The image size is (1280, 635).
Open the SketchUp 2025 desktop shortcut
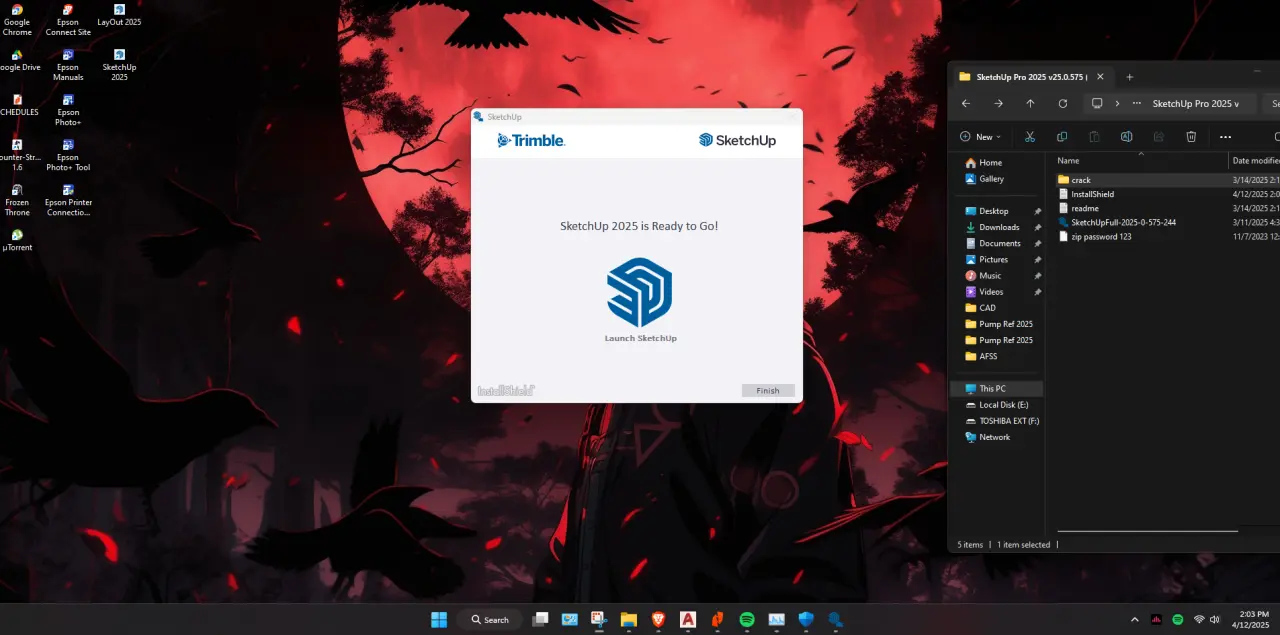click(x=119, y=65)
